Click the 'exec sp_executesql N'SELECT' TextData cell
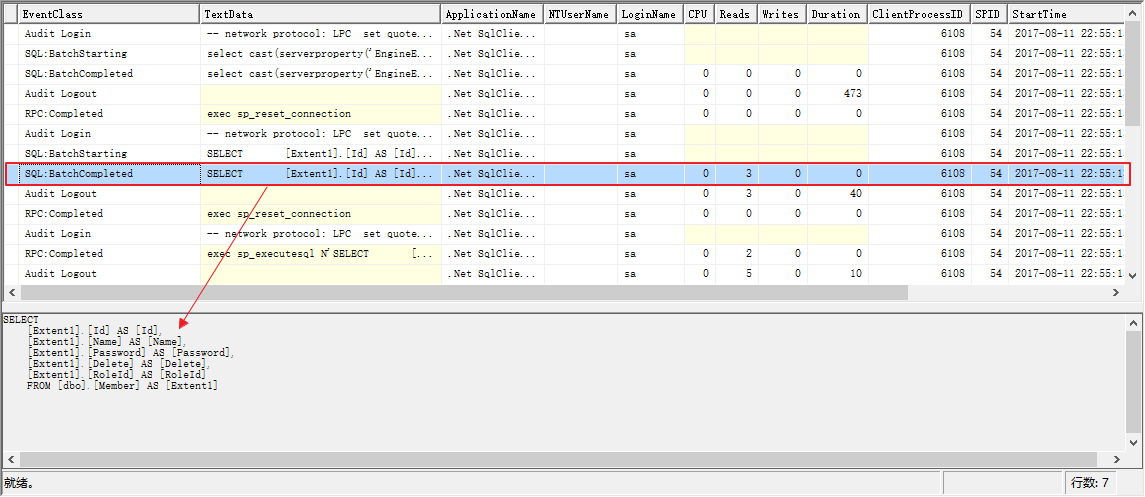Screen dimensions: 1145x497 click(321, 253)
